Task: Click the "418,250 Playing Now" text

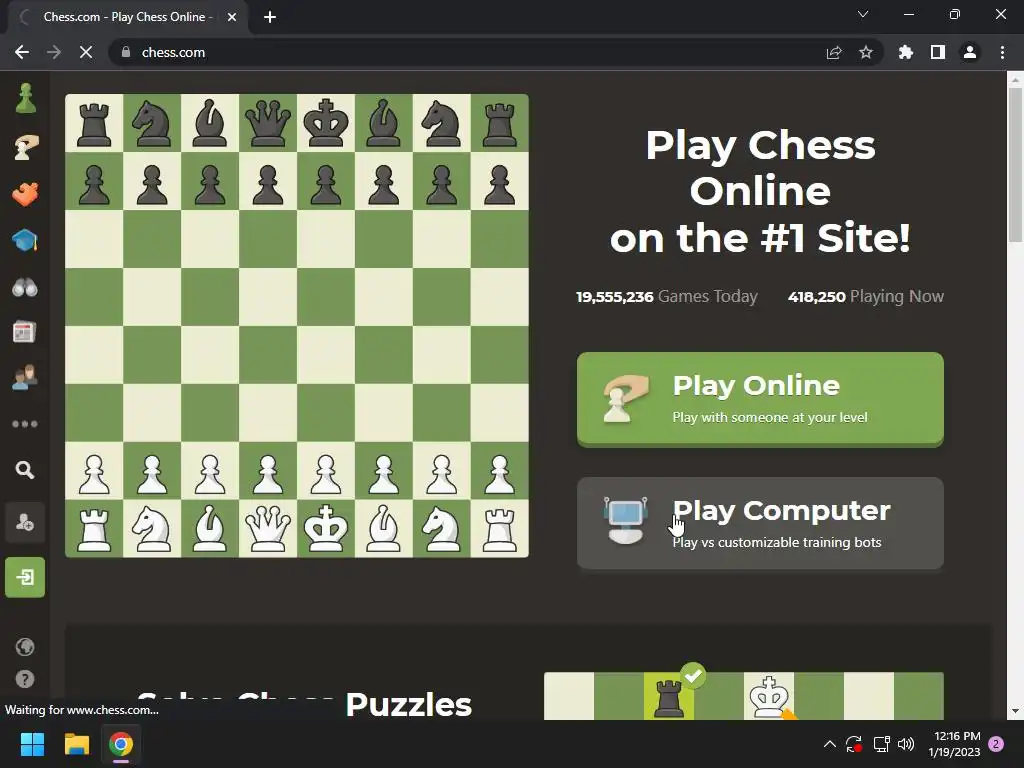Action: click(x=866, y=296)
